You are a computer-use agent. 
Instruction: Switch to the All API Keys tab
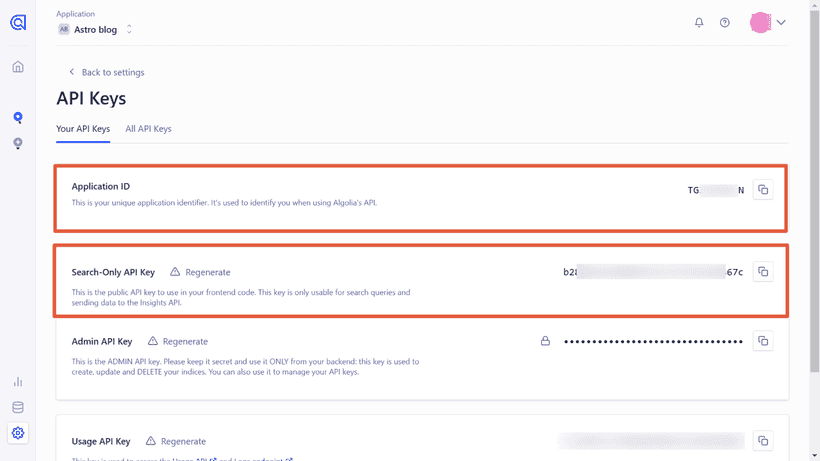[148, 129]
